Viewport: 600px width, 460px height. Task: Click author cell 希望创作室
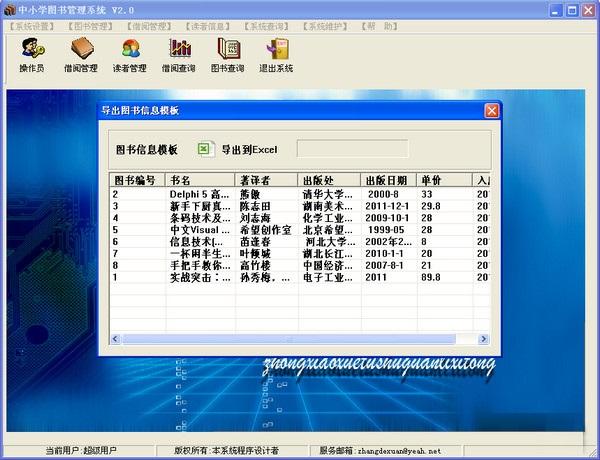[x=266, y=230]
